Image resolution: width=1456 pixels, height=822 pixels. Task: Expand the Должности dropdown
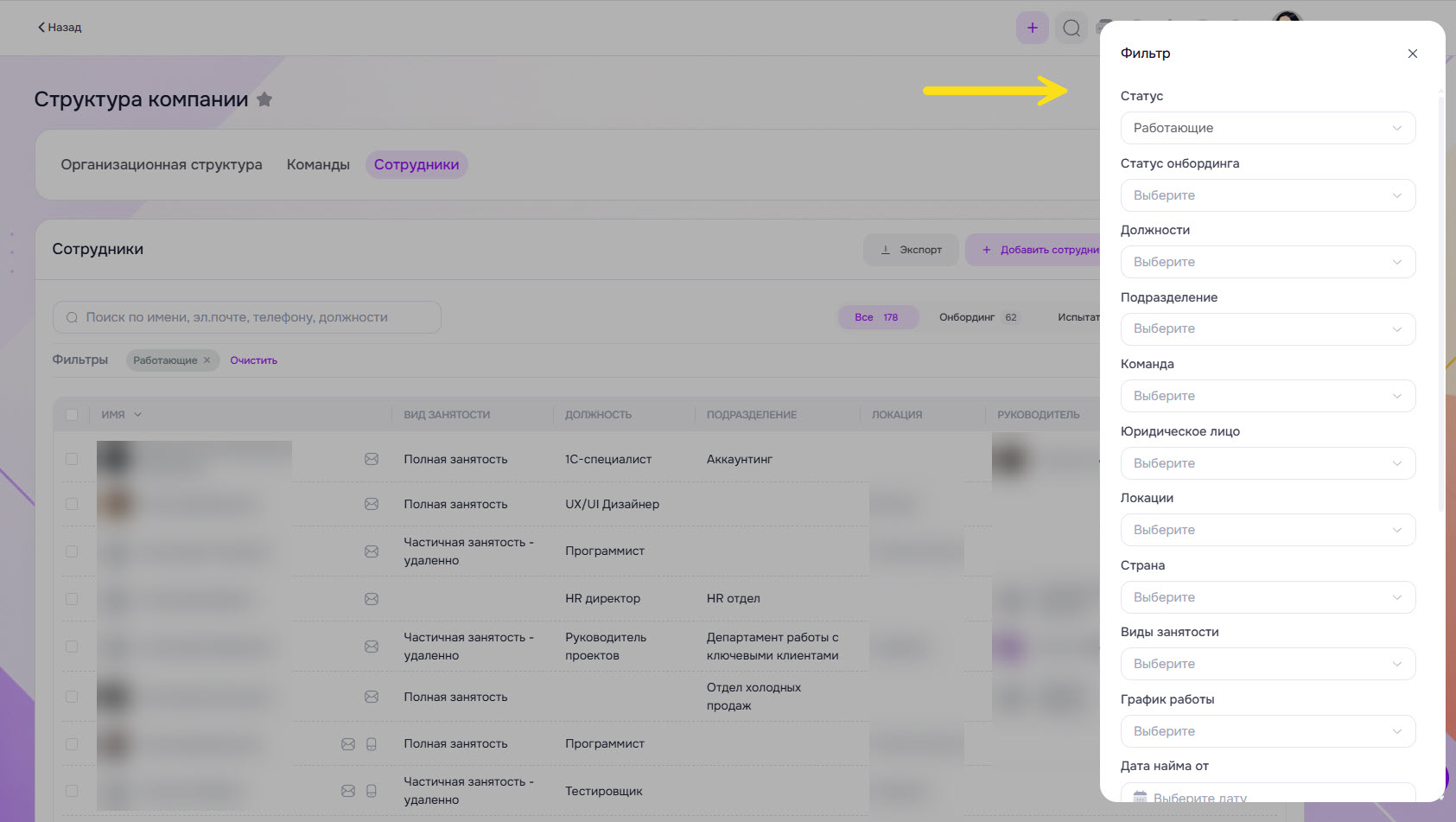(1268, 262)
